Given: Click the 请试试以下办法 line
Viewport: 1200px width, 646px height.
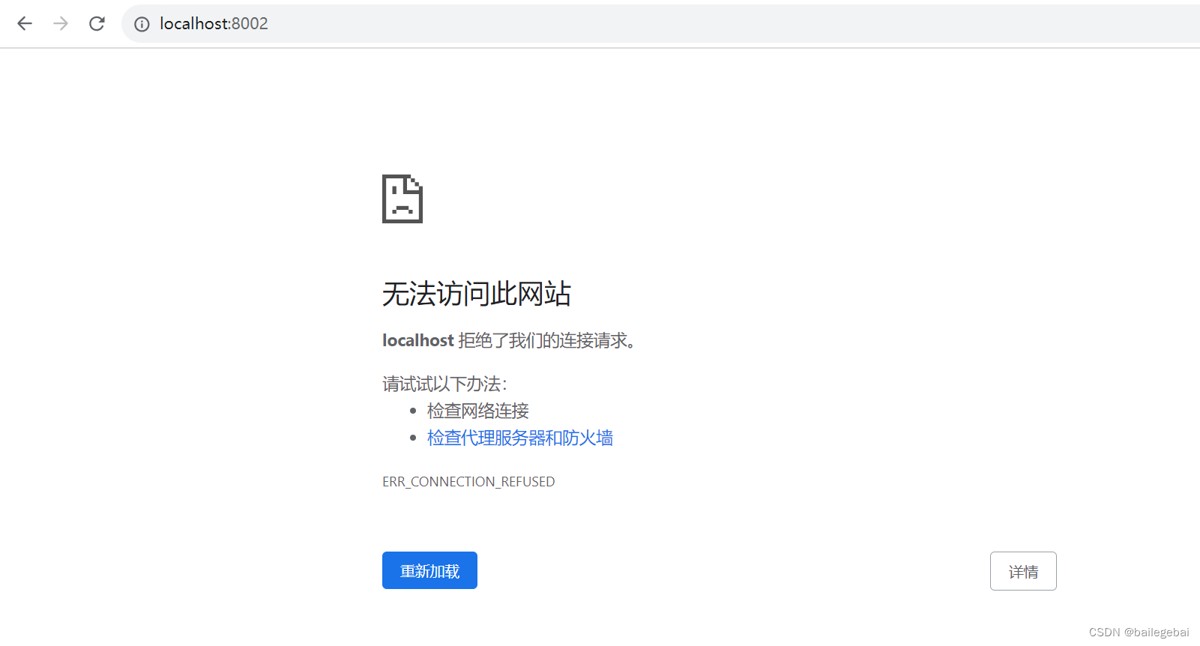Looking at the screenshot, I should tap(444, 384).
